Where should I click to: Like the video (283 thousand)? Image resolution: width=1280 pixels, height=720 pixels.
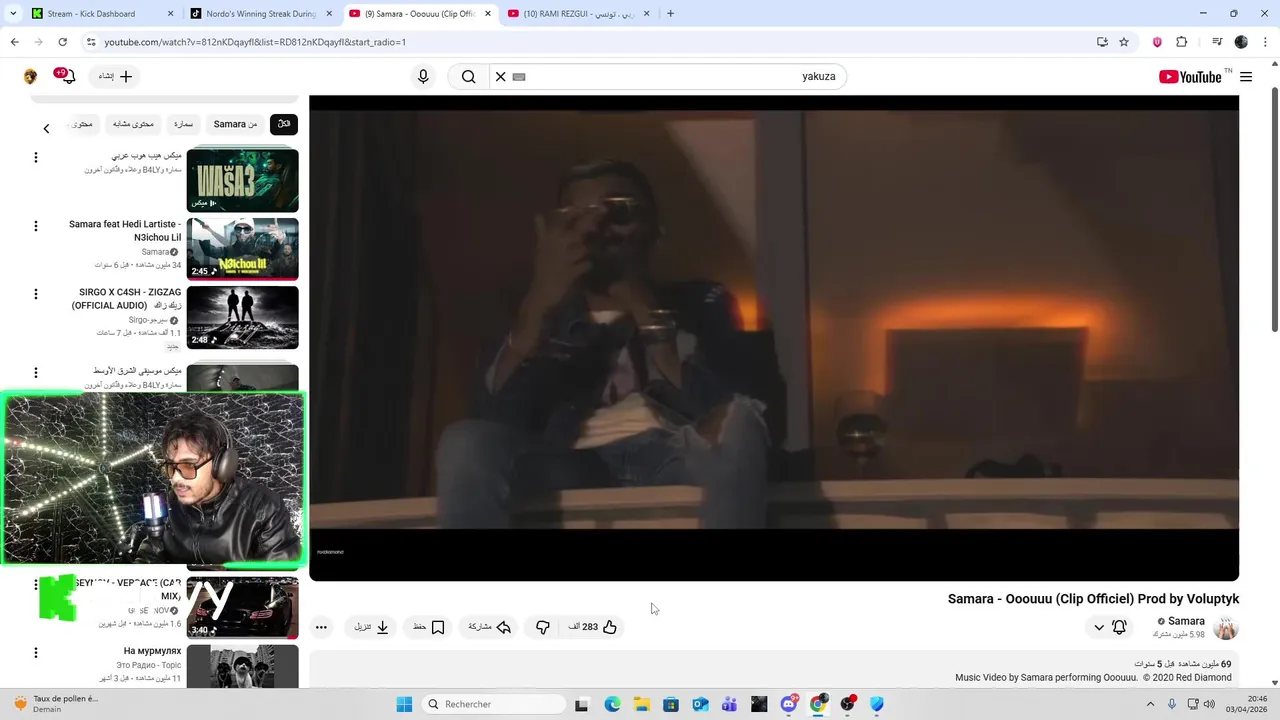click(594, 627)
